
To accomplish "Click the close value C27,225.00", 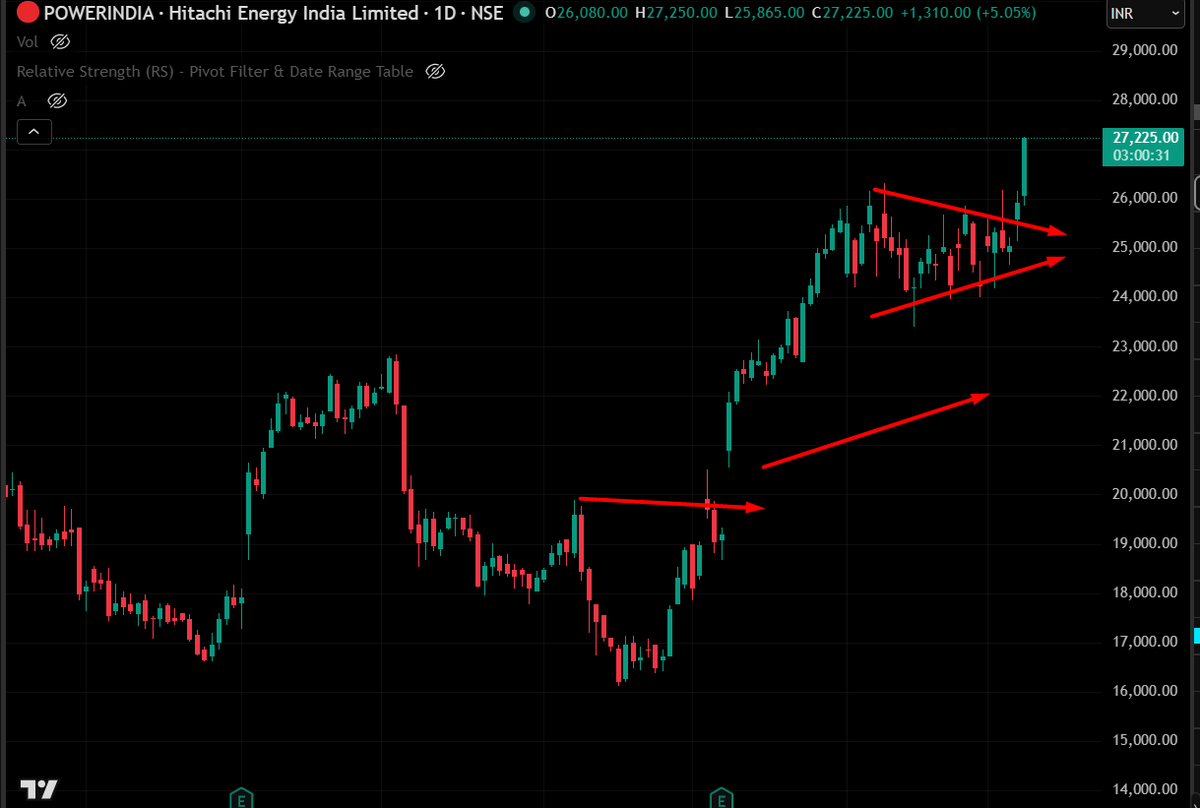I will click(853, 13).
